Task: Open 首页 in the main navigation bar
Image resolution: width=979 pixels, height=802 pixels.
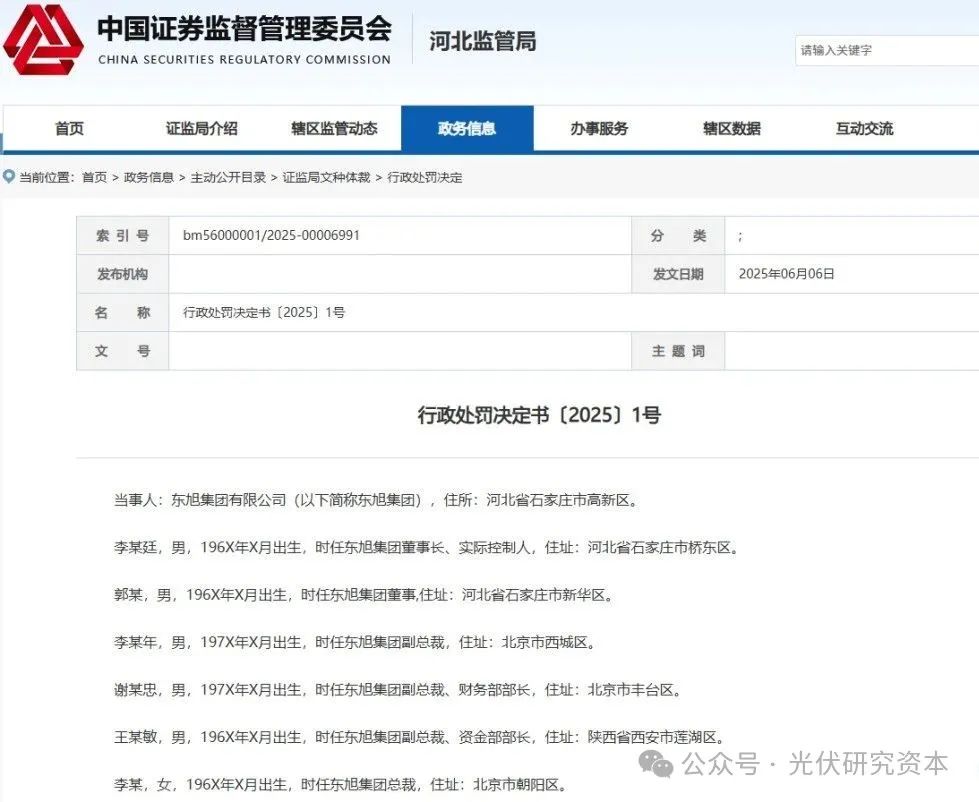Action: (69, 129)
